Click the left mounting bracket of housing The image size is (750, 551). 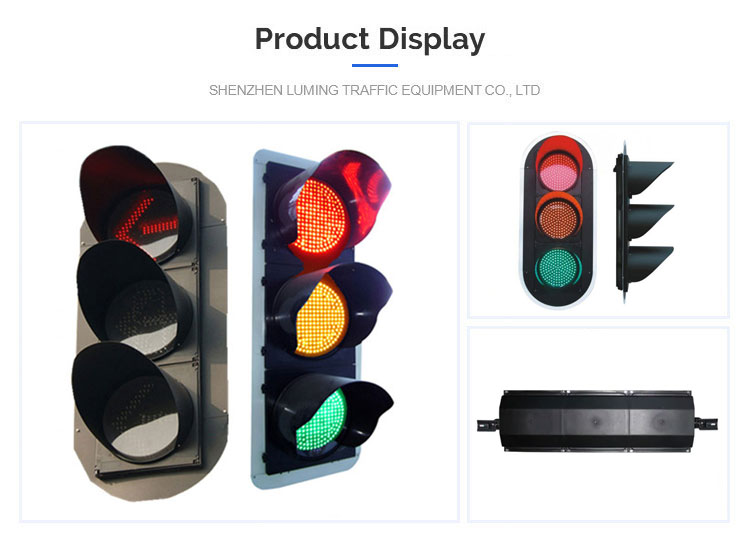pyautogui.click(x=488, y=425)
